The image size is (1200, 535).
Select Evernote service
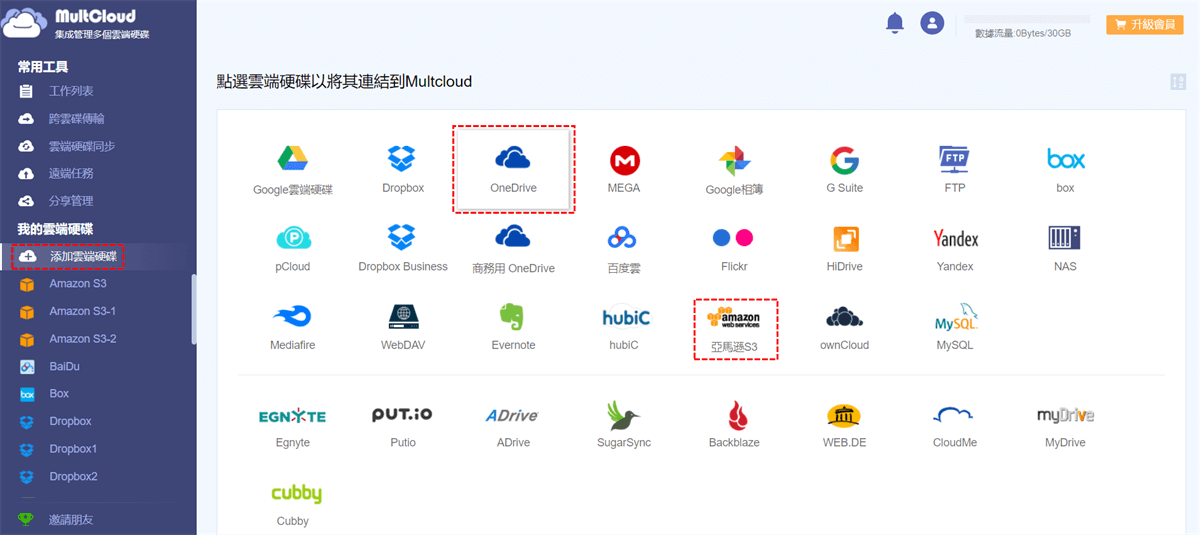[x=512, y=316]
